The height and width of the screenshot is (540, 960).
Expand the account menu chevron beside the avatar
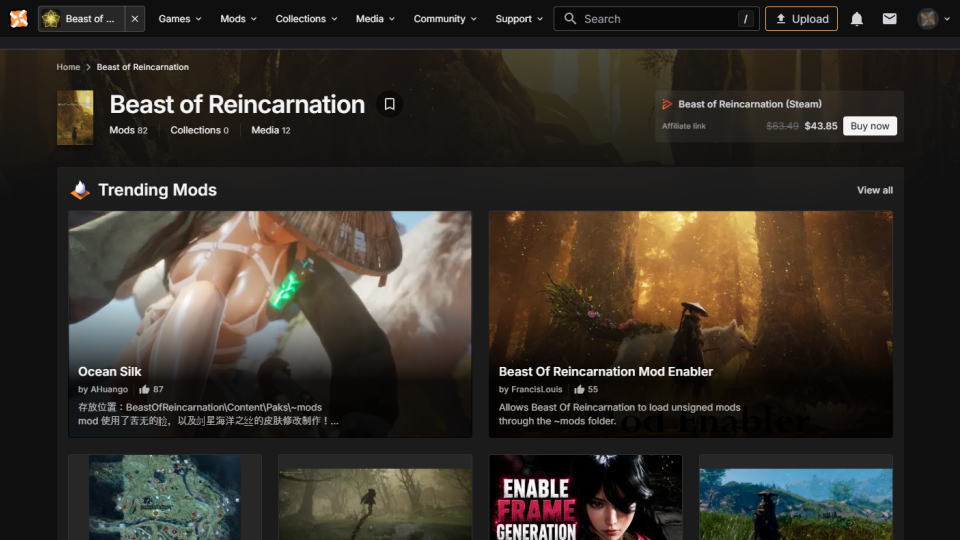[x=947, y=19]
